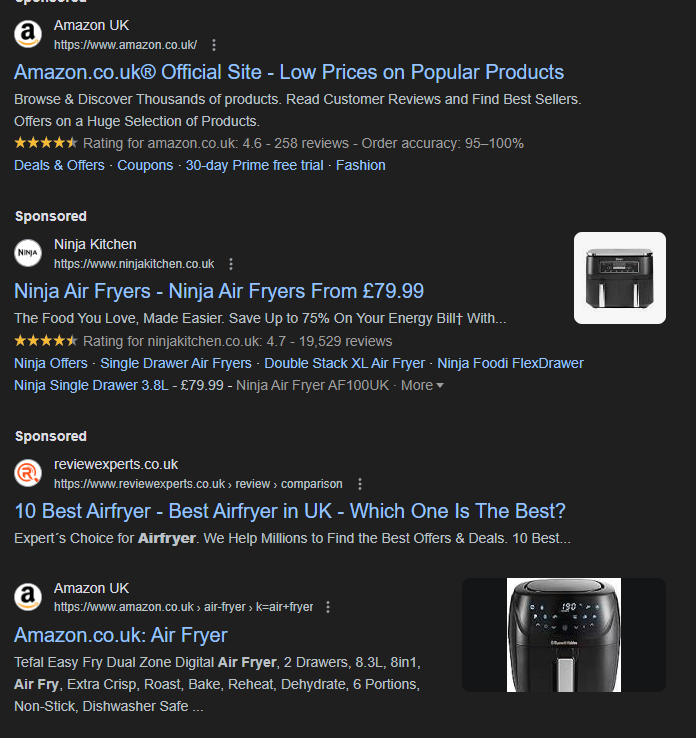Open the Amazon.co.uk Official Site headline

[x=289, y=72]
